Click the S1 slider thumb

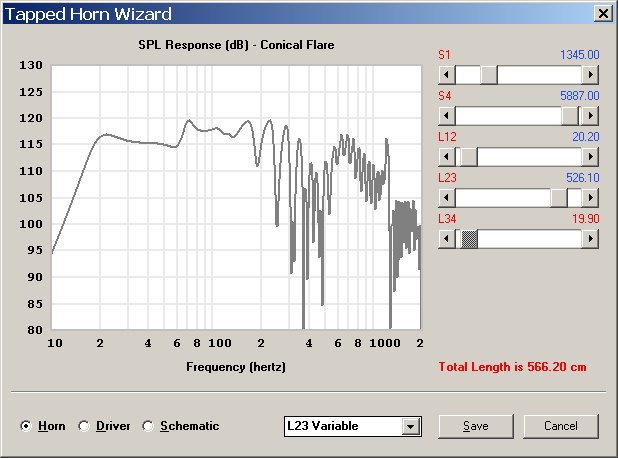coord(489,74)
